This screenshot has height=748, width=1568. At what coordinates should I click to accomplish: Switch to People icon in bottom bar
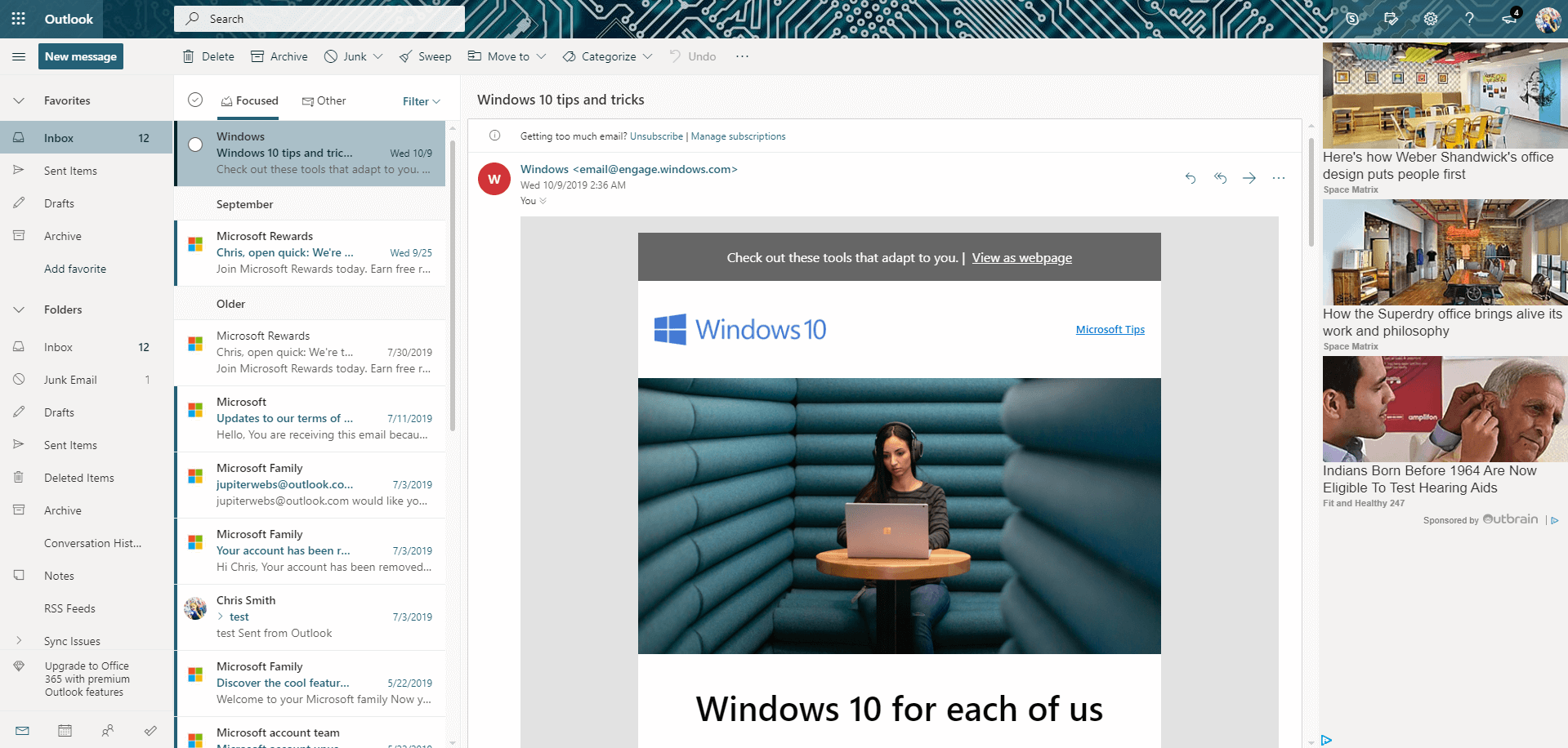pos(107,731)
